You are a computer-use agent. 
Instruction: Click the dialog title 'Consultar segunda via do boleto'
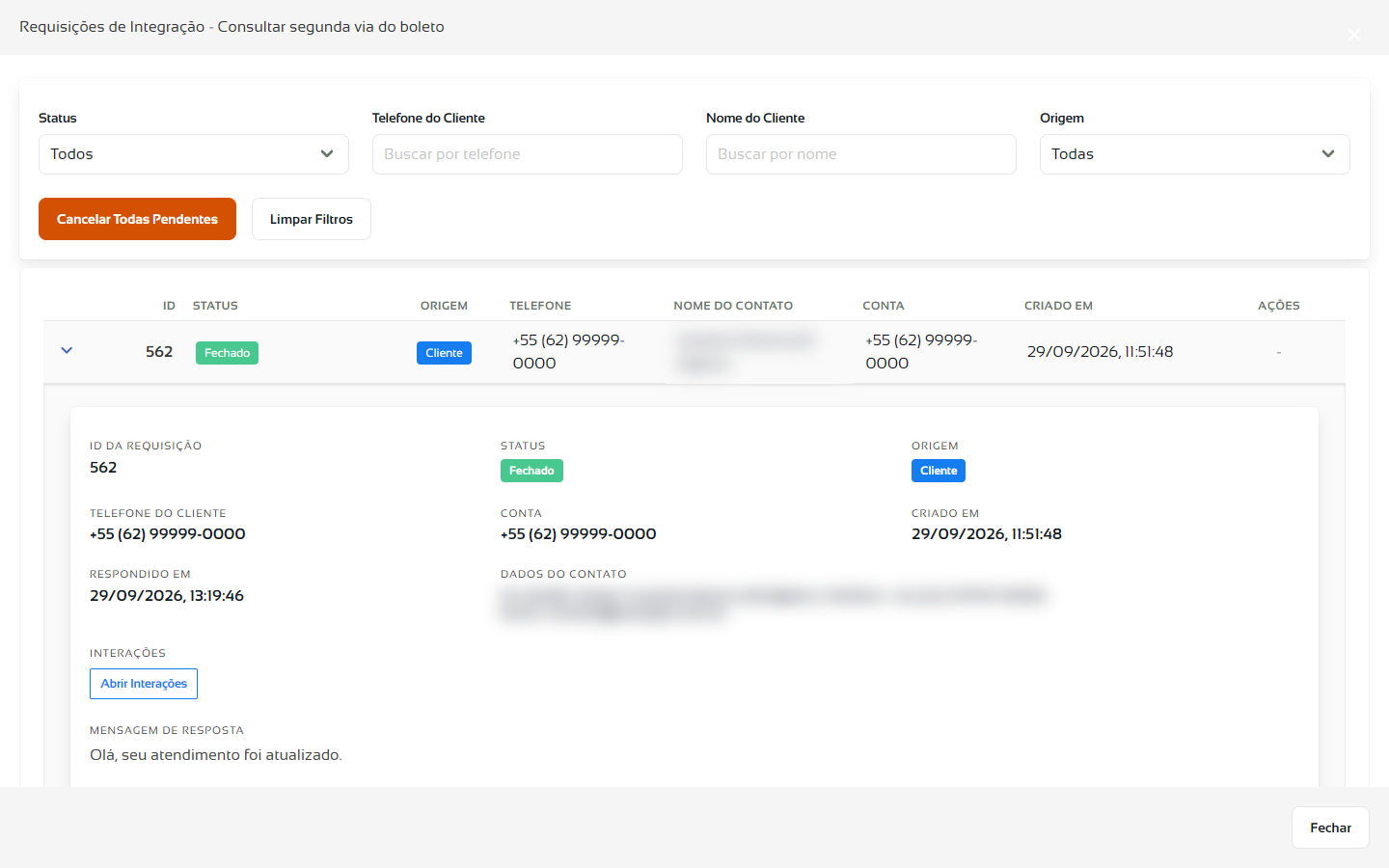click(x=331, y=27)
